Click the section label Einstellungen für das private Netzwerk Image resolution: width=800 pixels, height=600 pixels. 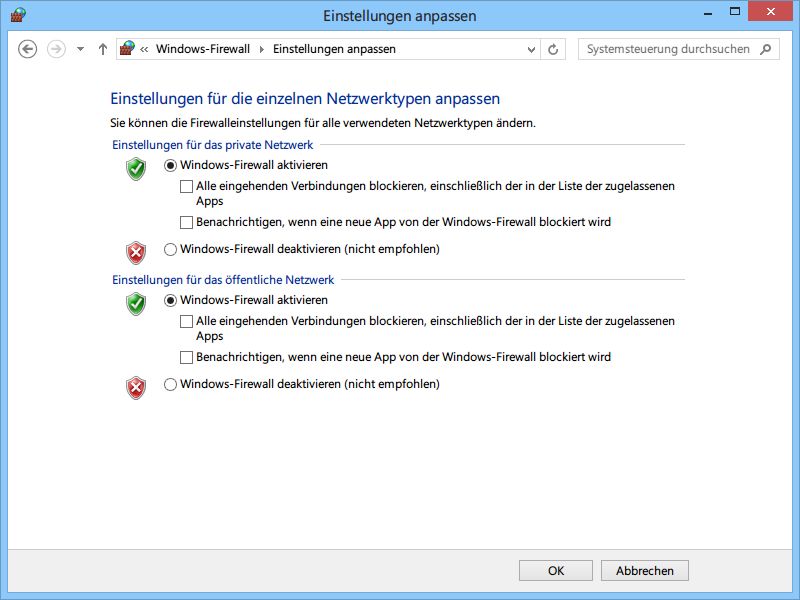pyautogui.click(x=212, y=145)
